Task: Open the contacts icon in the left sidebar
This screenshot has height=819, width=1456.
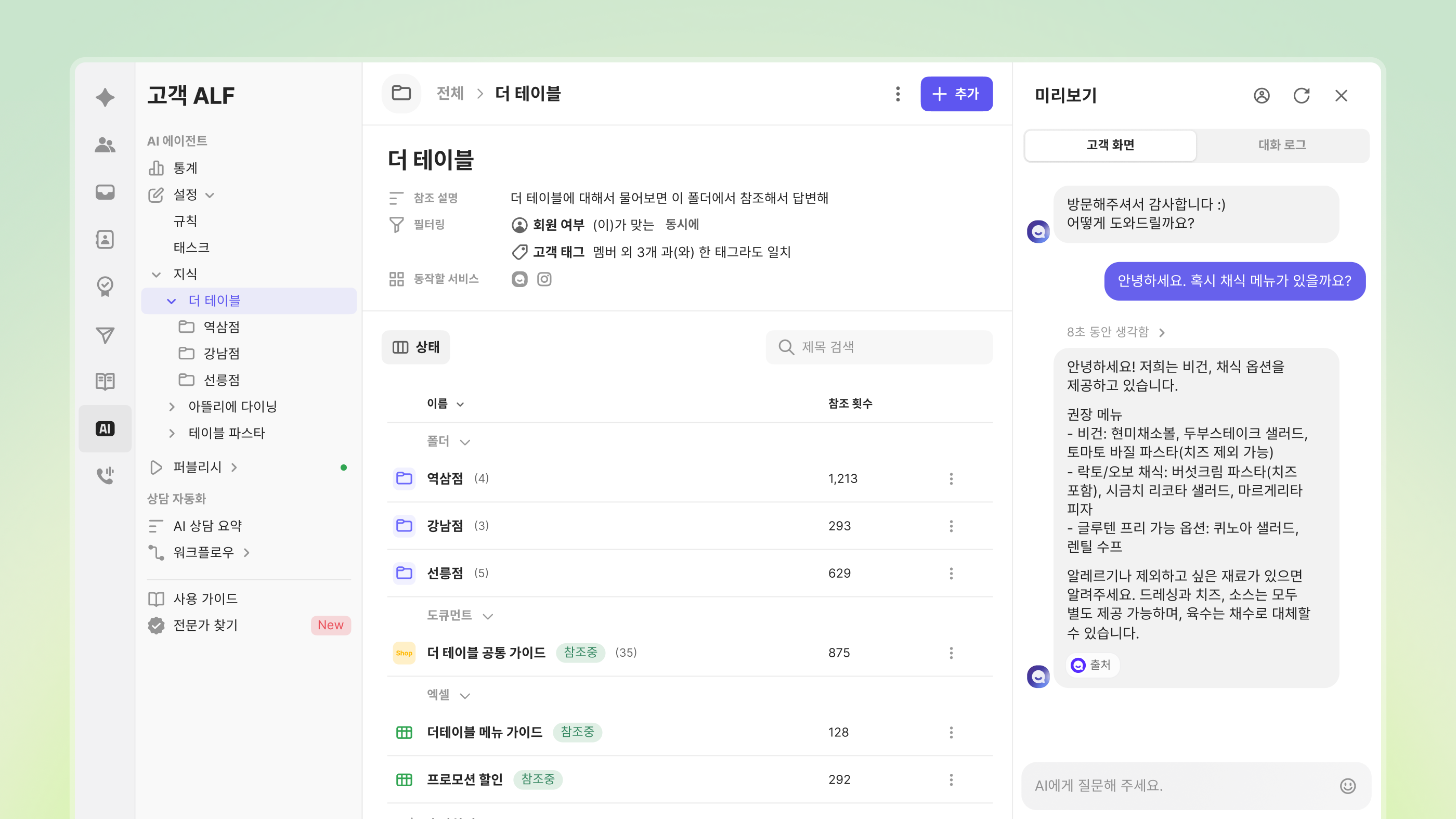Action: [x=105, y=240]
